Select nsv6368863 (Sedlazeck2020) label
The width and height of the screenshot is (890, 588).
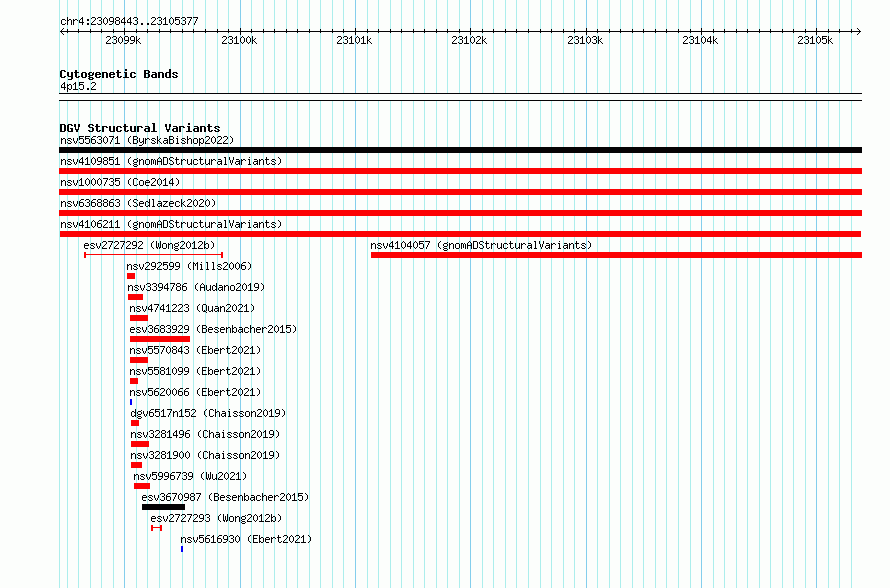(x=138, y=203)
